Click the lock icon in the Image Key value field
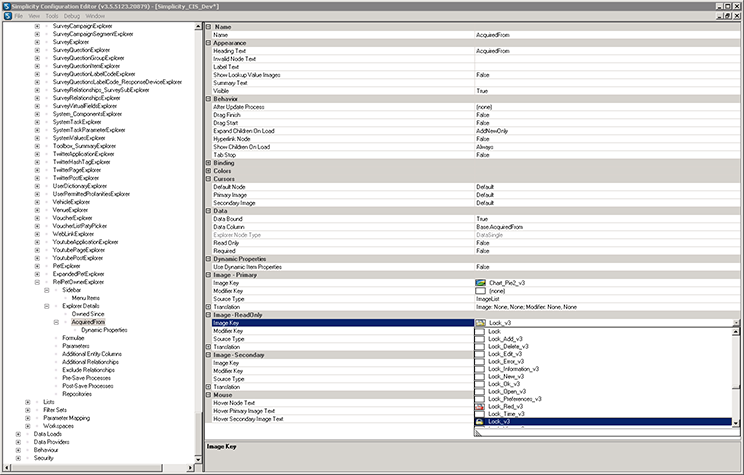 tap(481, 323)
